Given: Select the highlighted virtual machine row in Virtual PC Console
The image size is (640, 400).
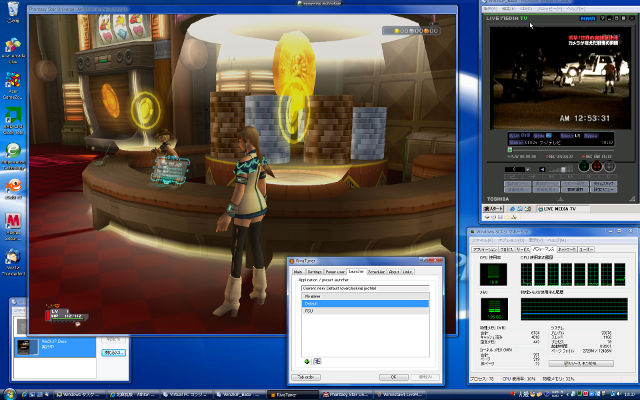Looking at the screenshot, I should pyautogui.click(x=55, y=347).
